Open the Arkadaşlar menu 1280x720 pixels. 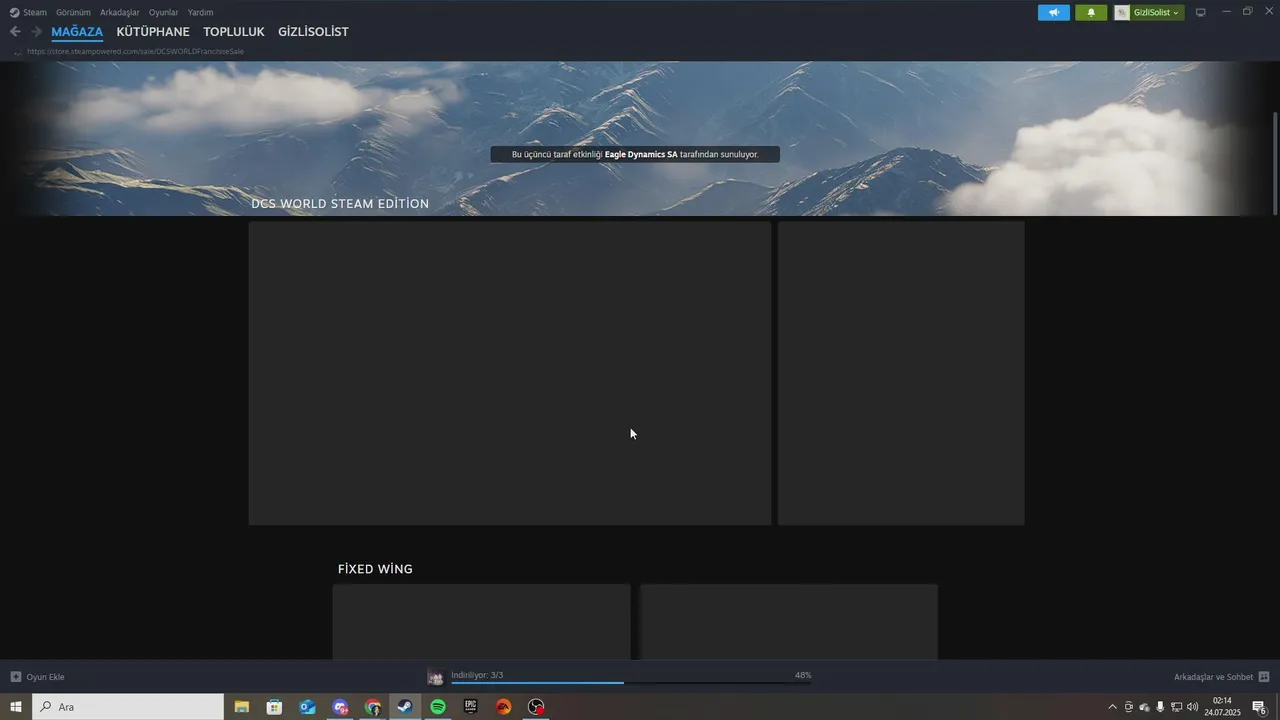coord(119,12)
